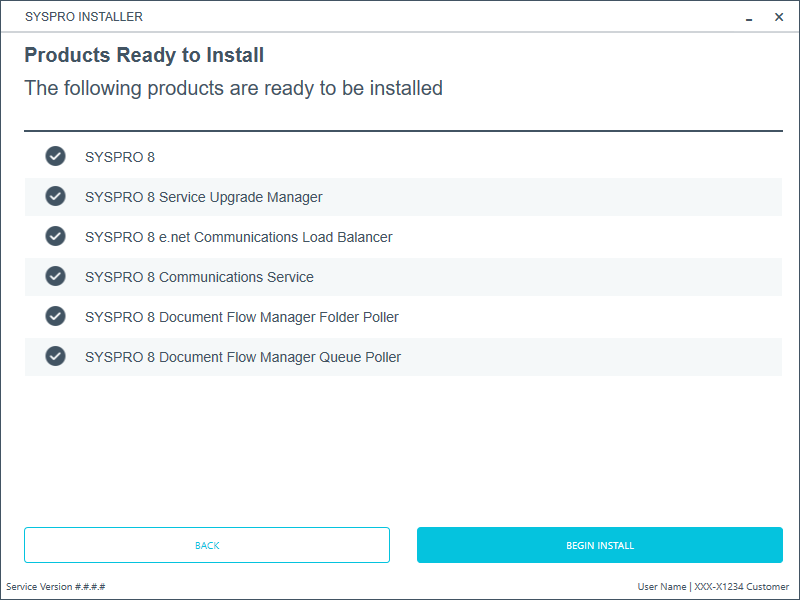Click the Products Ready to Install heading
800x600 pixels.
(x=144, y=55)
